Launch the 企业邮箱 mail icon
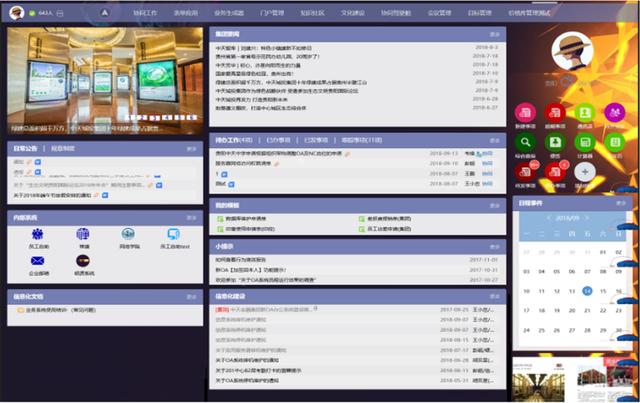This screenshot has width=640, height=403. click(x=38, y=261)
